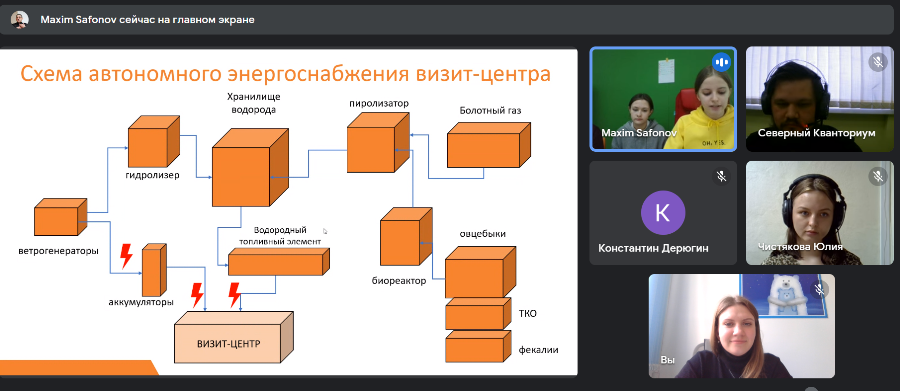Click the Хранилище водорода cube in the diagram
Image resolution: width=900 pixels, height=391 pixels.
click(250, 168)
